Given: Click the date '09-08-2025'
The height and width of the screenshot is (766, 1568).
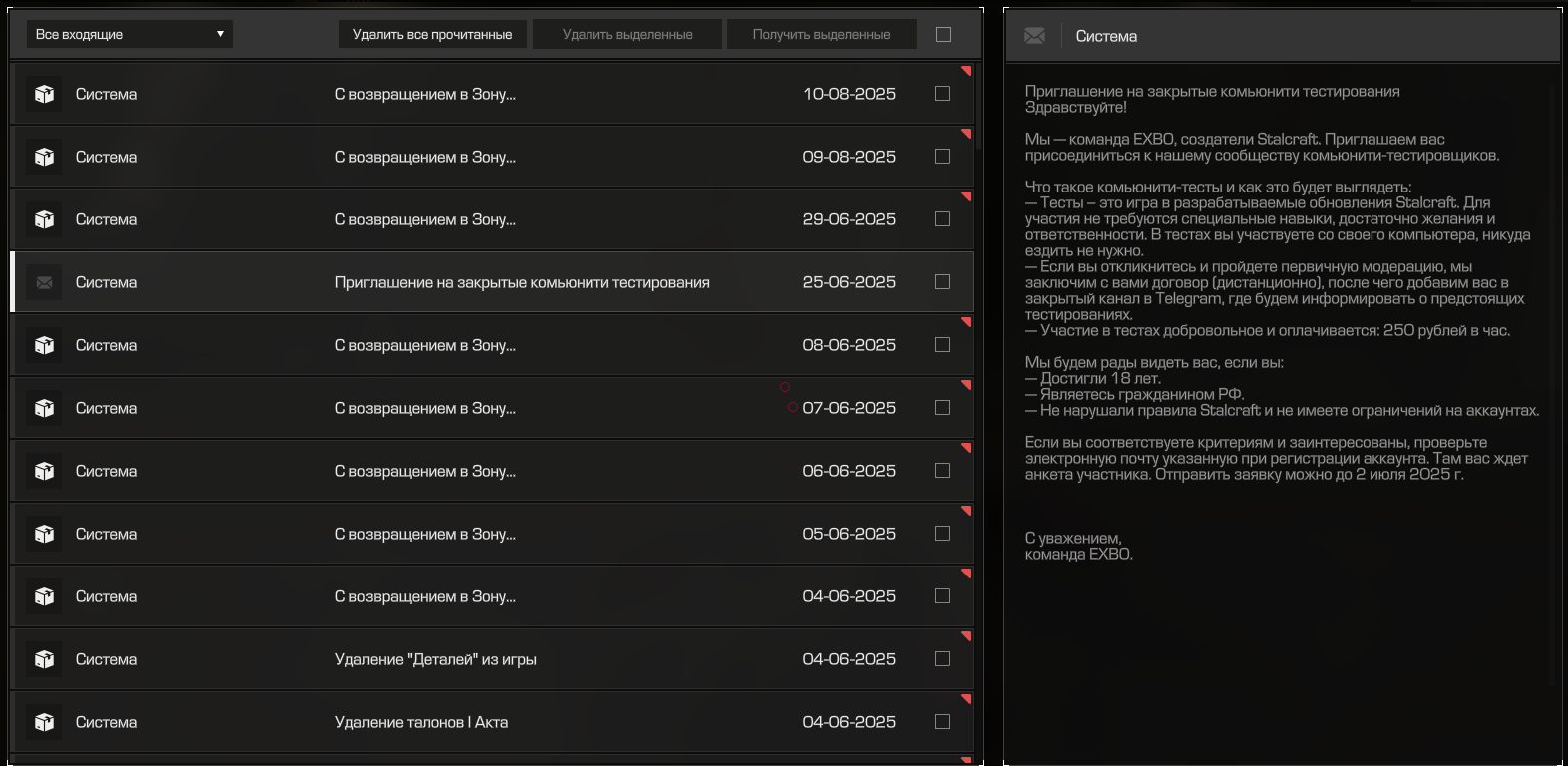Looking at the screenshot, I should [x=849, y=157].
